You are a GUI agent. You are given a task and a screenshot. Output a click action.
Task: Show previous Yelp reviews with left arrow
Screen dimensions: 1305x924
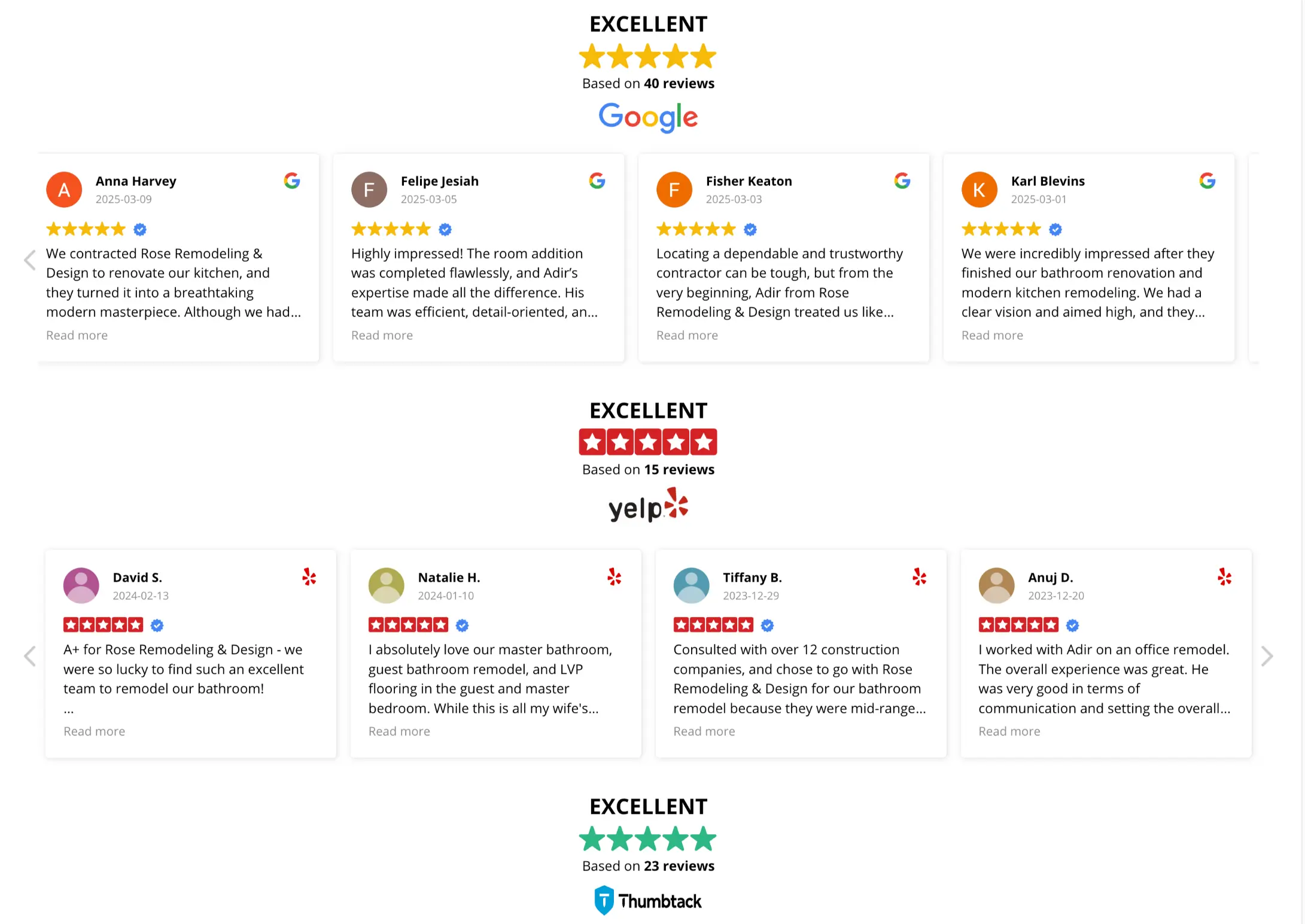(x=29, y=656)
